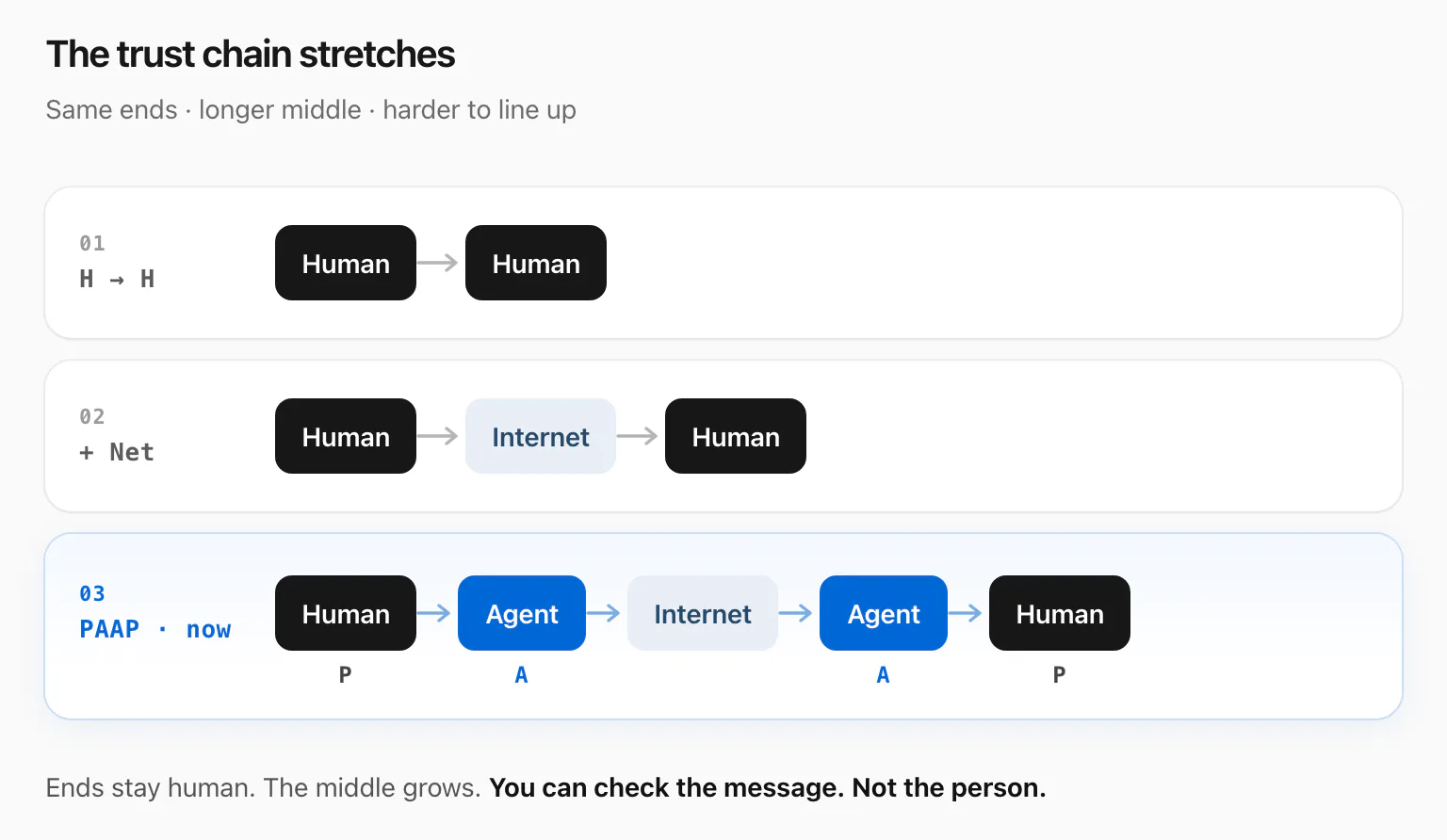Select the left Human box in row 03
This screenshot has height=840, width=1447.
tap(346, 613)
